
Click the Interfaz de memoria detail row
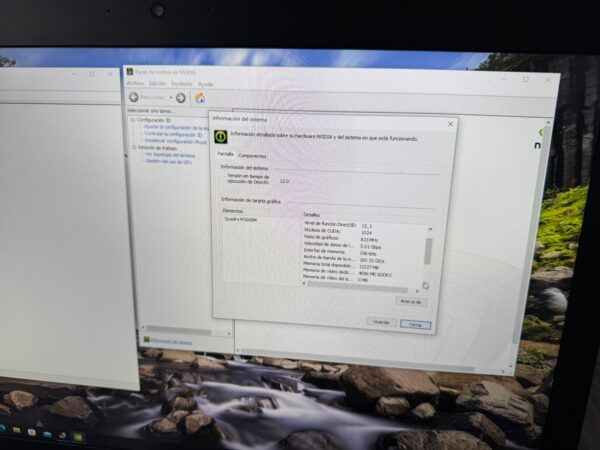[x=340, y=252]
